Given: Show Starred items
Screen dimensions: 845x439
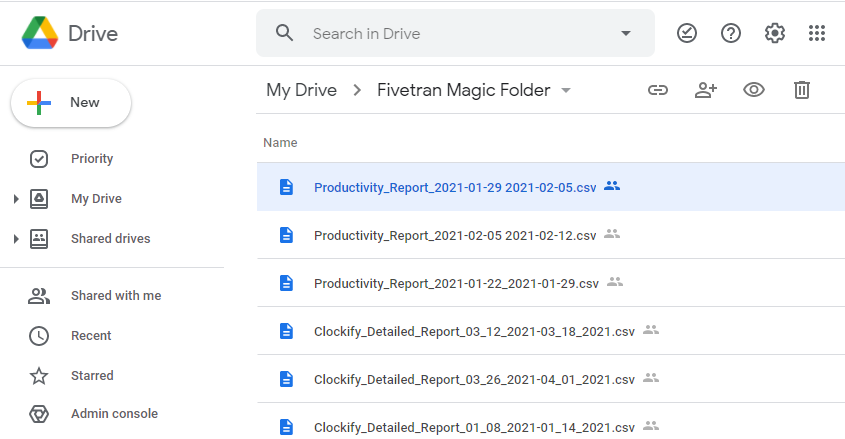Looking at the screenshot, I should pos(92,376).
